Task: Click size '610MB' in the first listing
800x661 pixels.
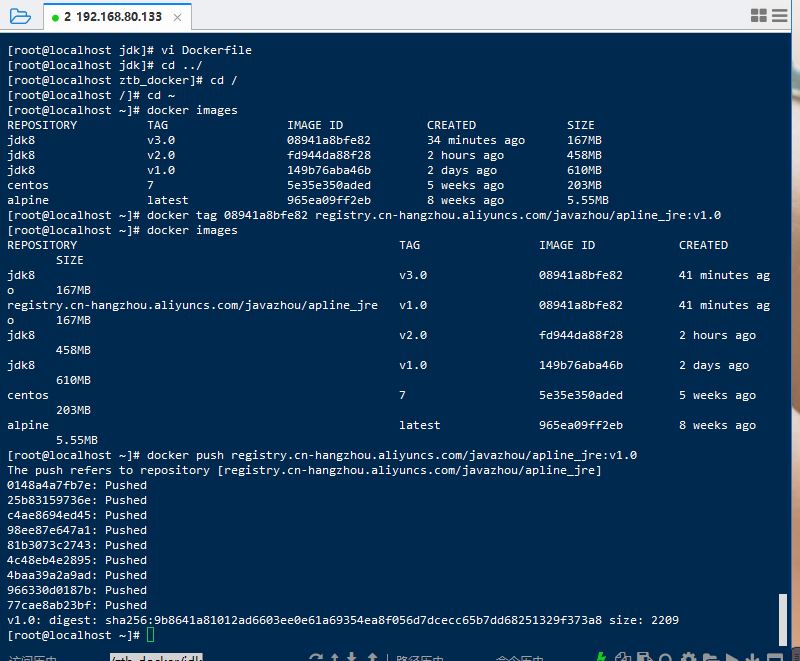Action: click(x=584, y=170)
